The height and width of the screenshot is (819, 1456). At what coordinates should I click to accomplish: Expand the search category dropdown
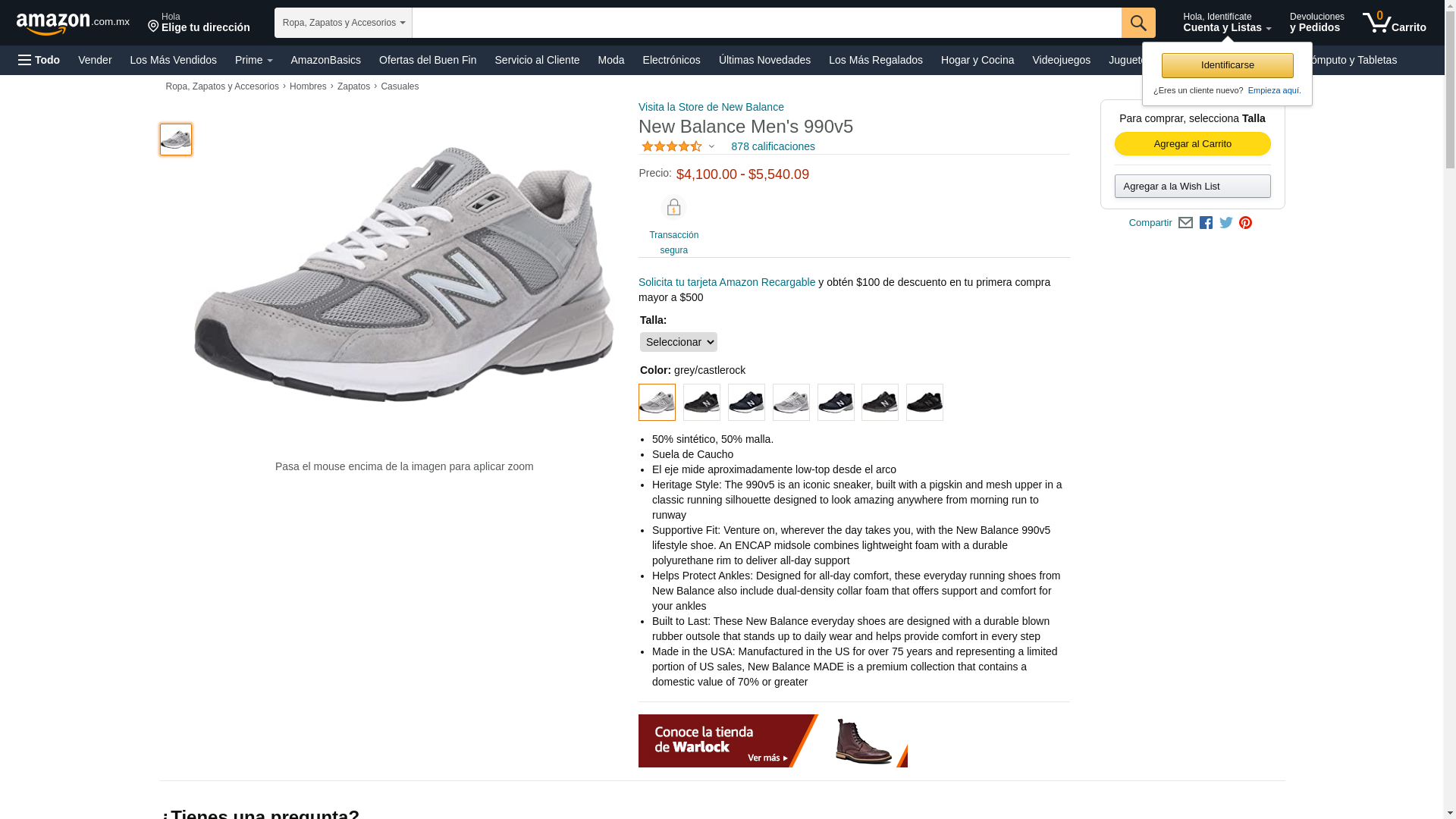click(x=343, y=23)
